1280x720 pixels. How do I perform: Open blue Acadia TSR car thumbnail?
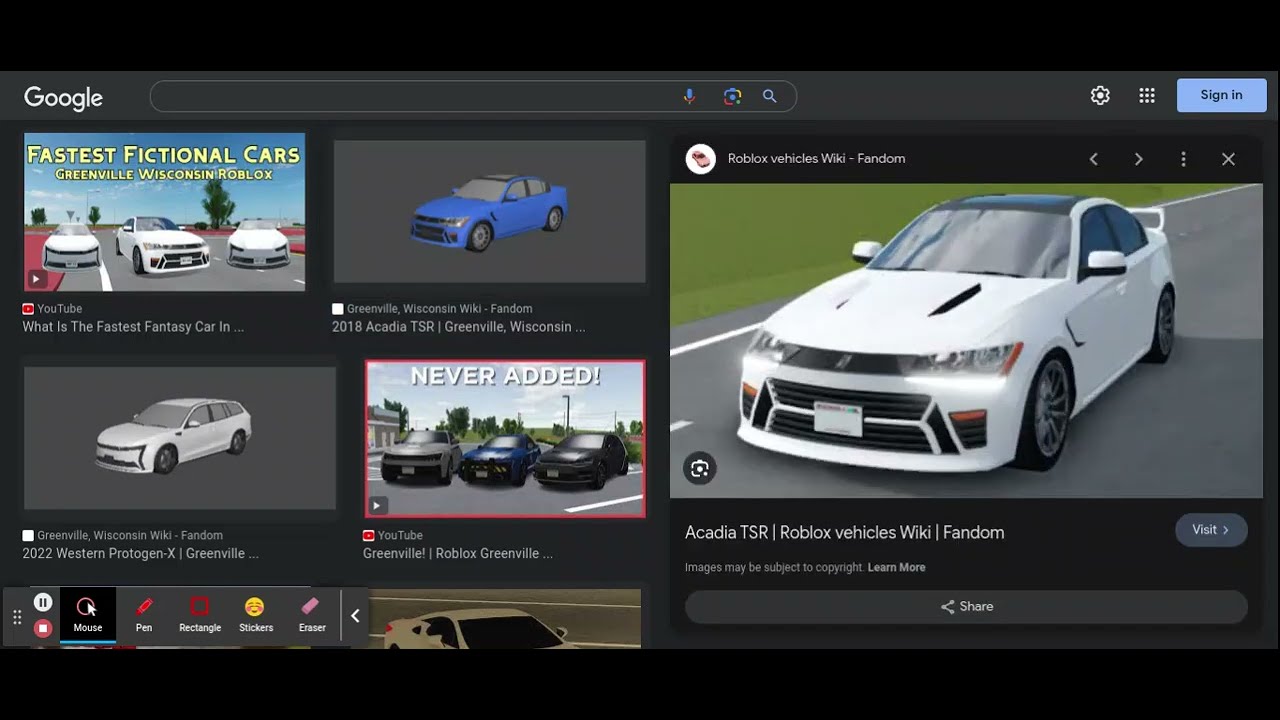point(489,212)
